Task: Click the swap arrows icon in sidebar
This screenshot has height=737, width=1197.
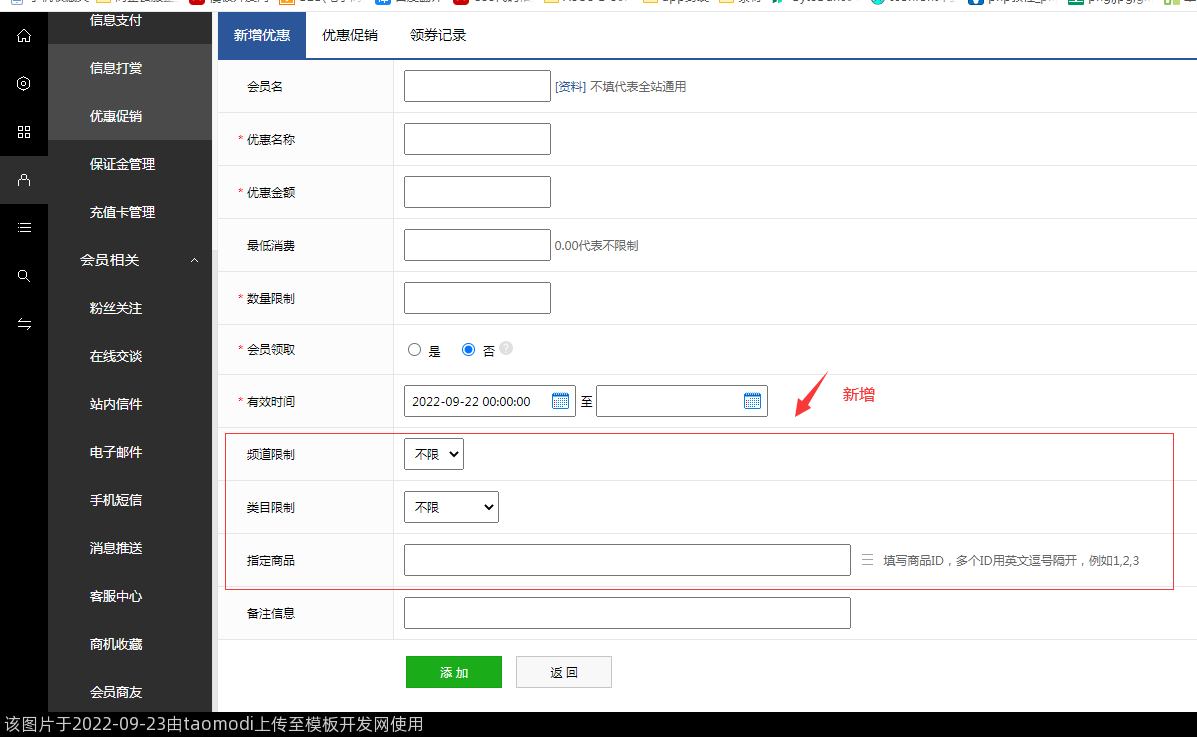Action: click(24, 324)
